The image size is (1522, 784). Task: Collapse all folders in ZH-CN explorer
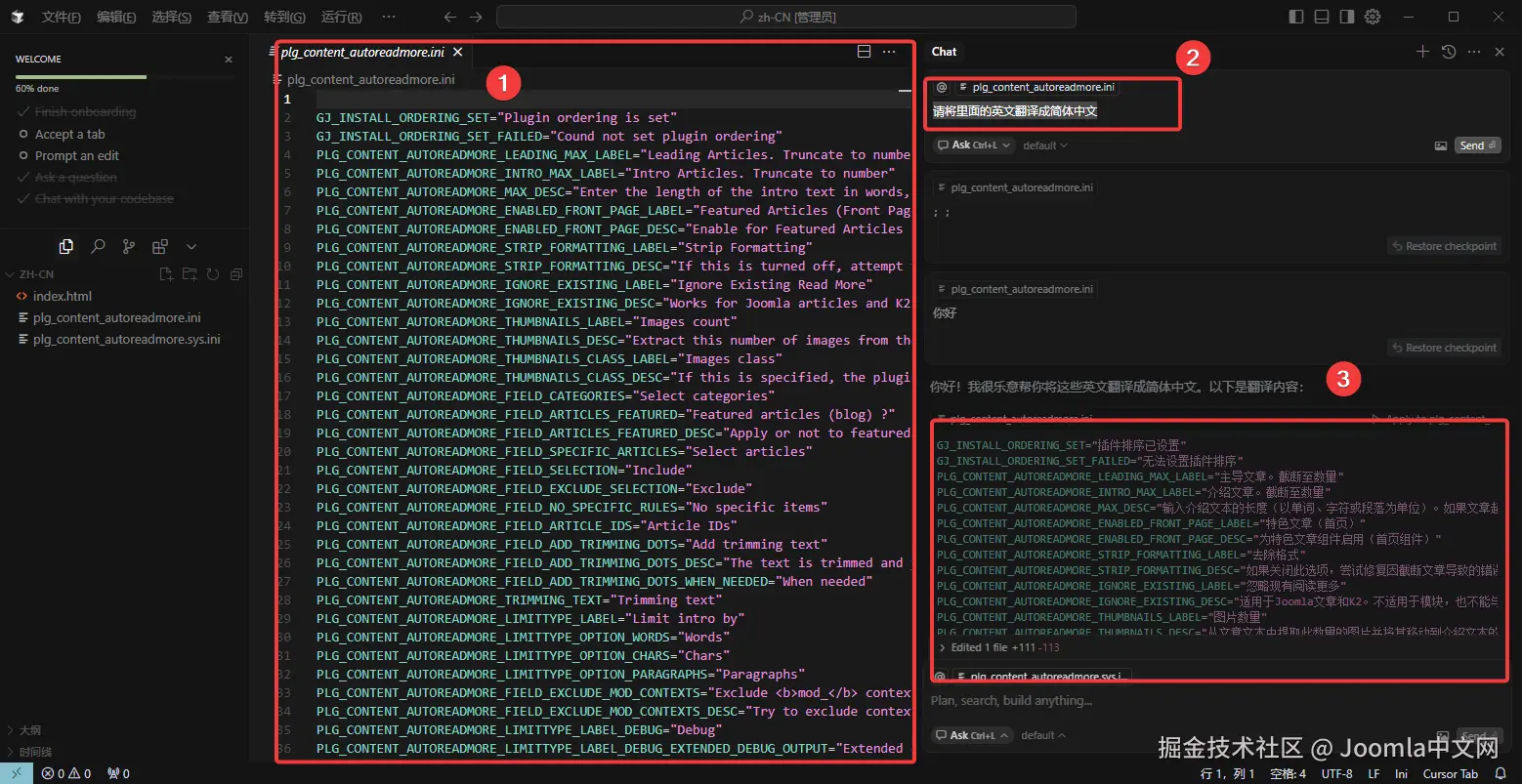[x=235, y=274]
